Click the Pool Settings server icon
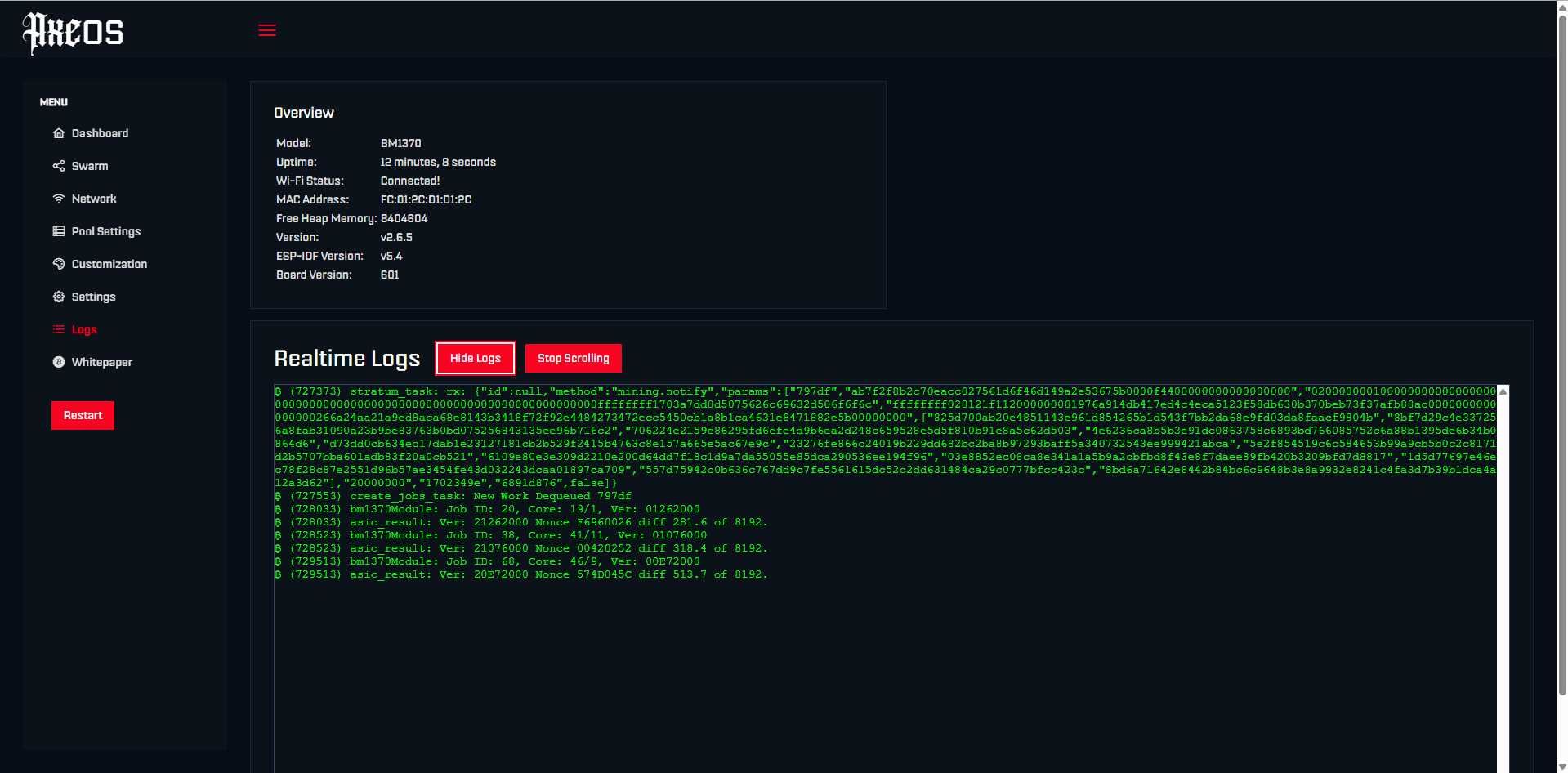 click(x=59, y=231)
